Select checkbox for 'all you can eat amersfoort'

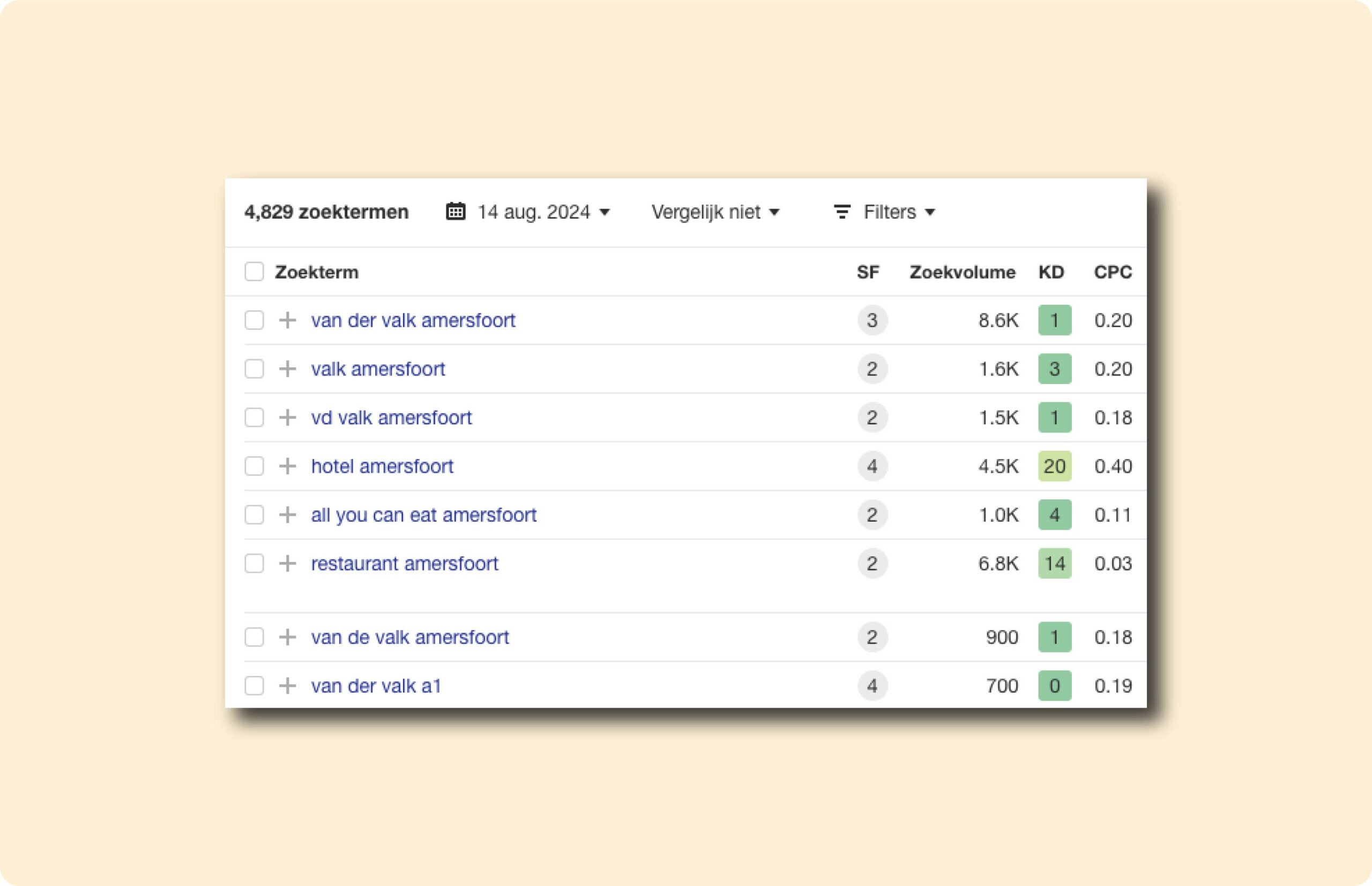click(x=254, y=514)
